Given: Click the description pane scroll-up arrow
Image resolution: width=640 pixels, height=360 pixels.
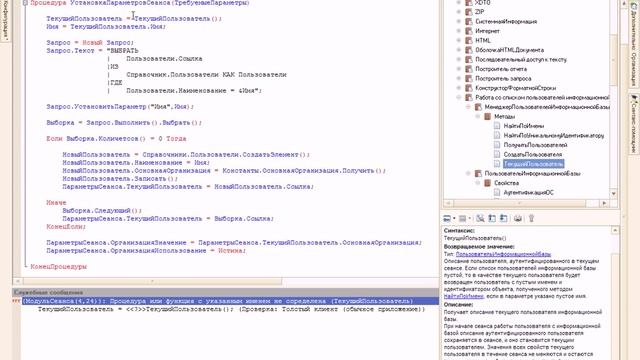Looking at the screenshot, I should tap(615, 231).
